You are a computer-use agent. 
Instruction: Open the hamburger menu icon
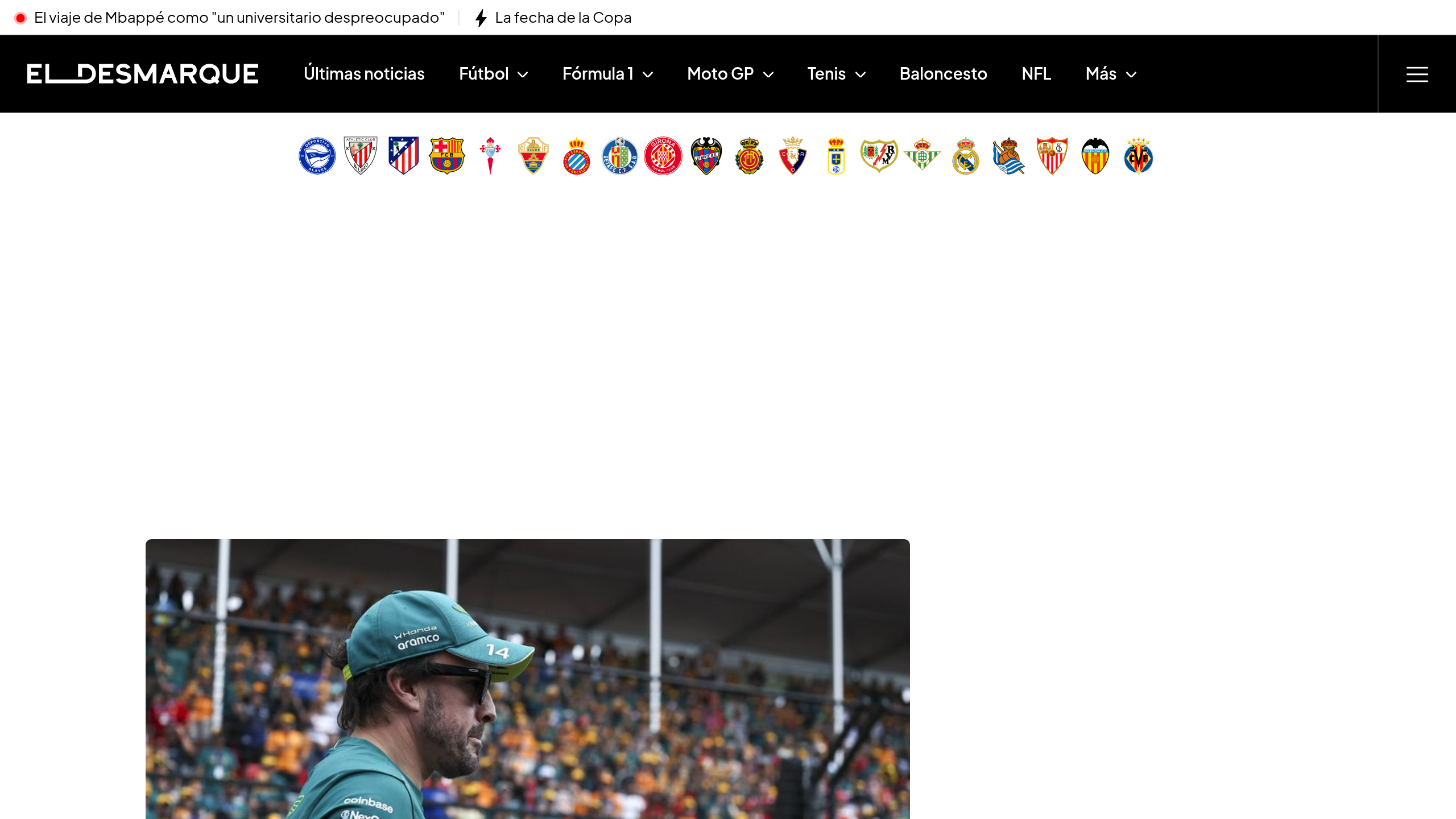click(1417, 75)
